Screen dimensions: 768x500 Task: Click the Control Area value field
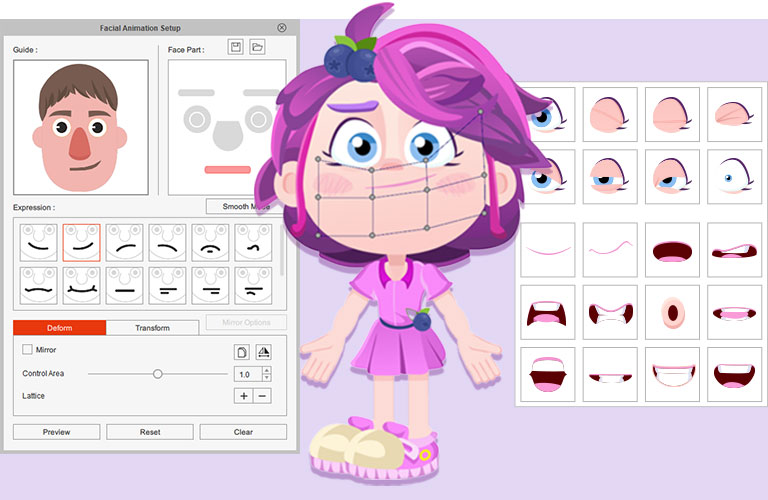(246, 374)
